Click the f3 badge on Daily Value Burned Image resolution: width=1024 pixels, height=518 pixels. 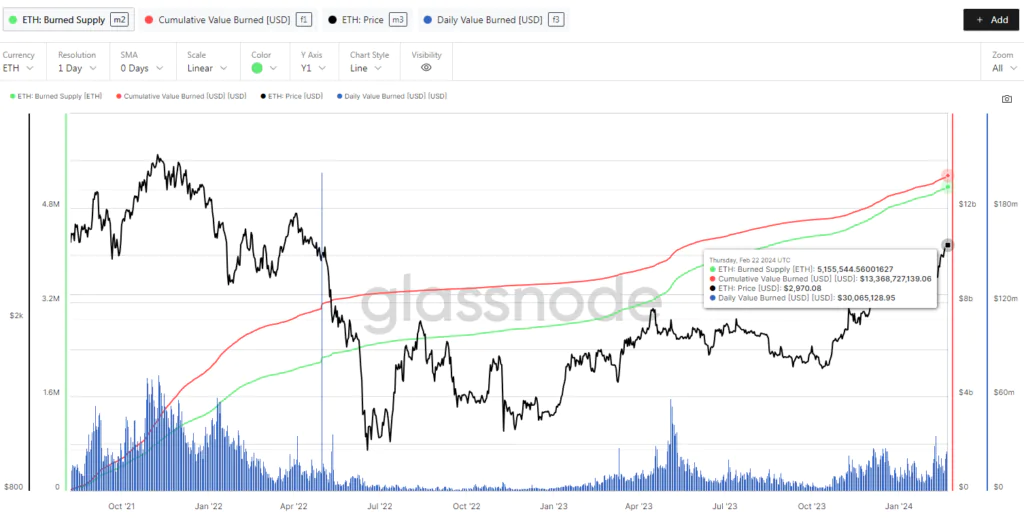[x=556, y=19]
